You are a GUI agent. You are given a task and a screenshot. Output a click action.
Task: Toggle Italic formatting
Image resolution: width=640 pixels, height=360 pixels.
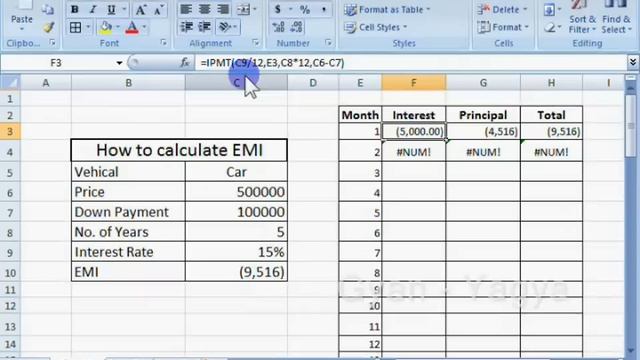point(93,9)
